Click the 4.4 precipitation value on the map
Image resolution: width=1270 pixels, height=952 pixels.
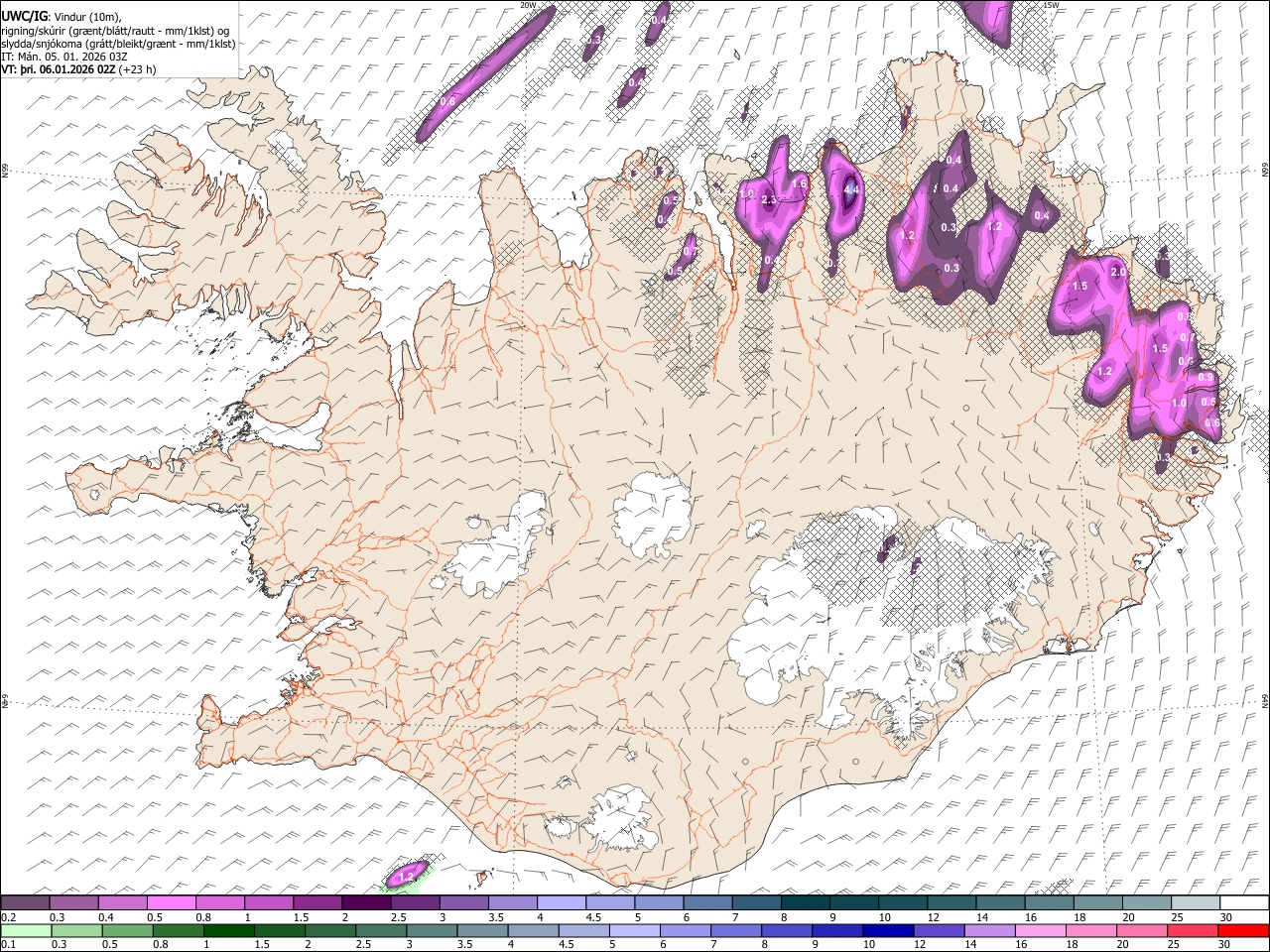(850, 189)
